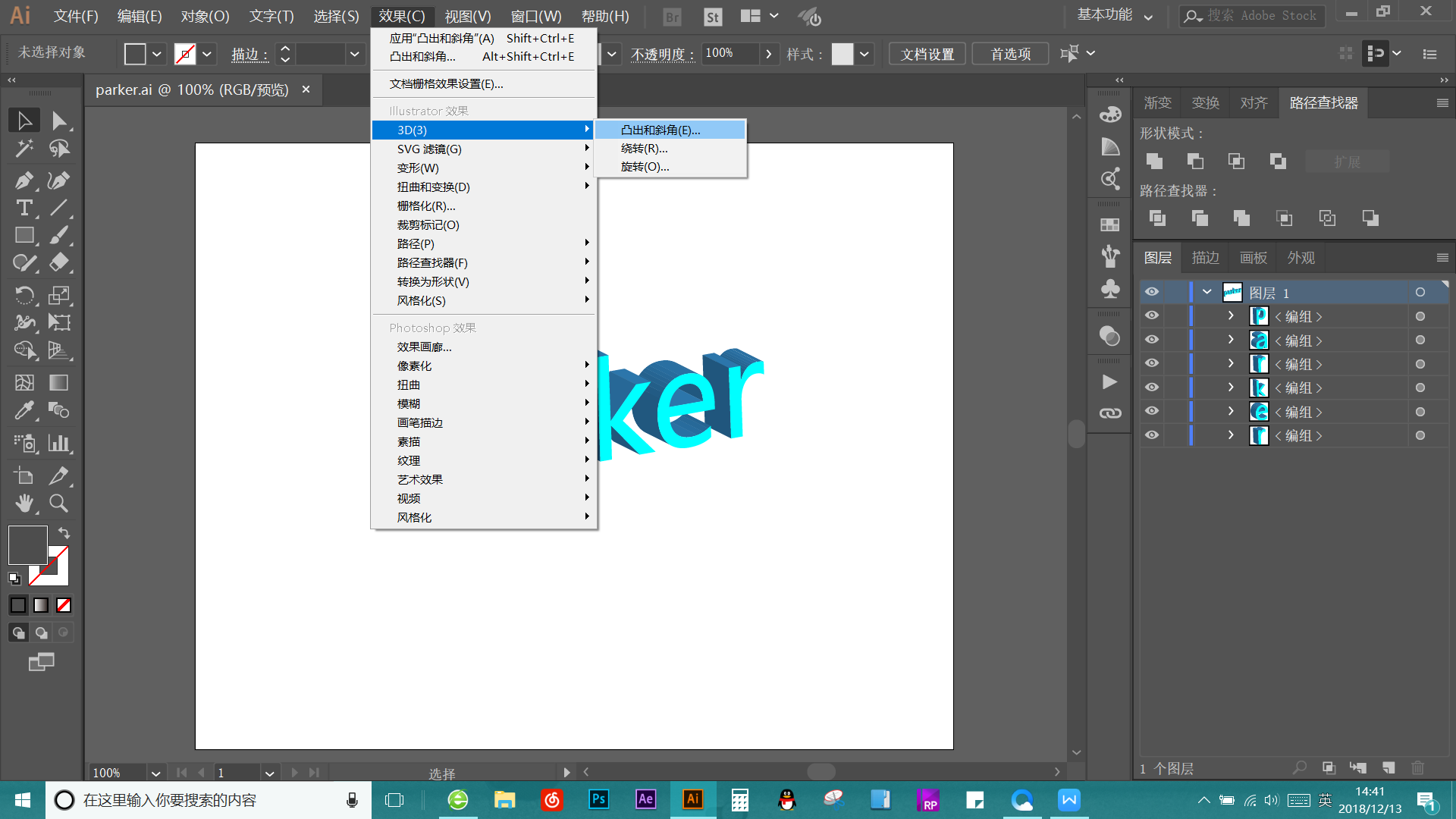This screenshot has width=1456, height=819.
Task: Select the Pen tool
Action: click(x=23, y=180)
